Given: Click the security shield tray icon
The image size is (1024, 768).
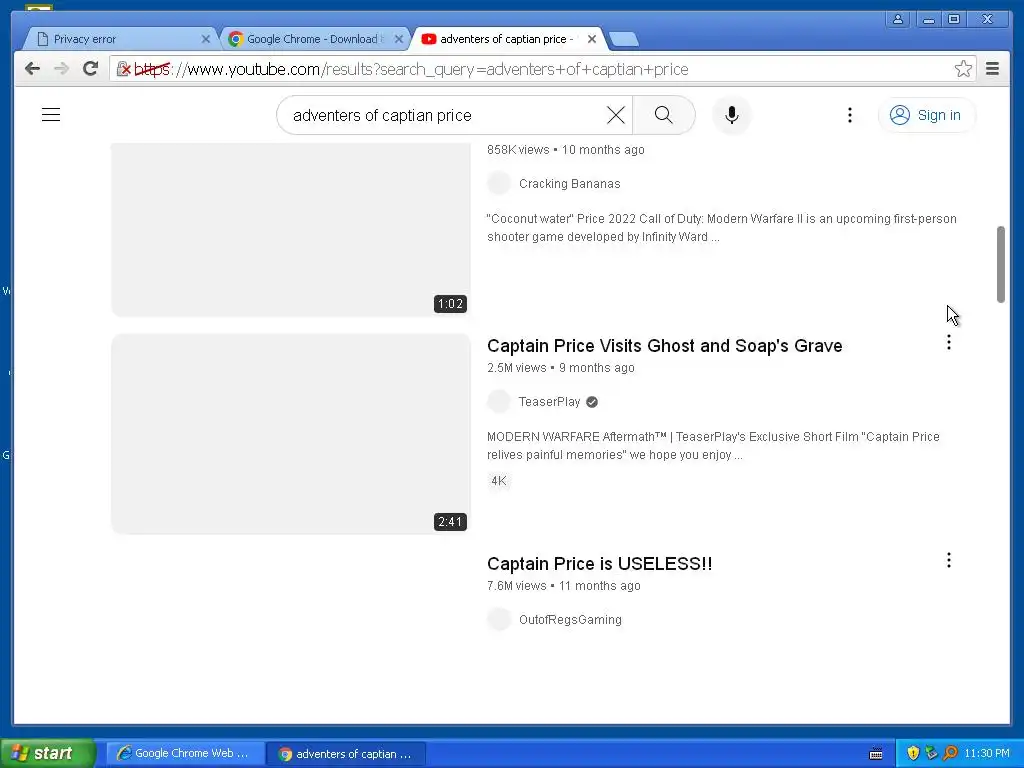Looking at the screenshot, I should tap(913, 754).
